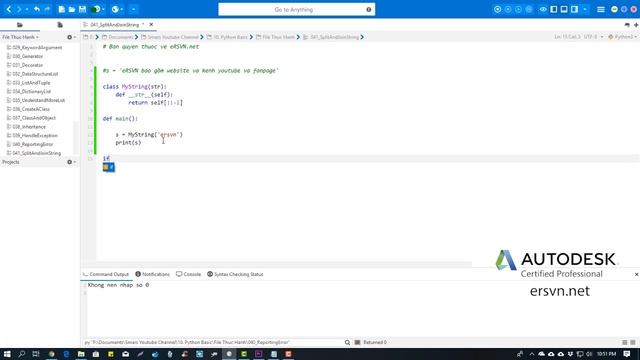Screen dimensions: 640x360
Task: Open 041_SplitAndJoinString in the file list
Action: click(x=33, y=153)
